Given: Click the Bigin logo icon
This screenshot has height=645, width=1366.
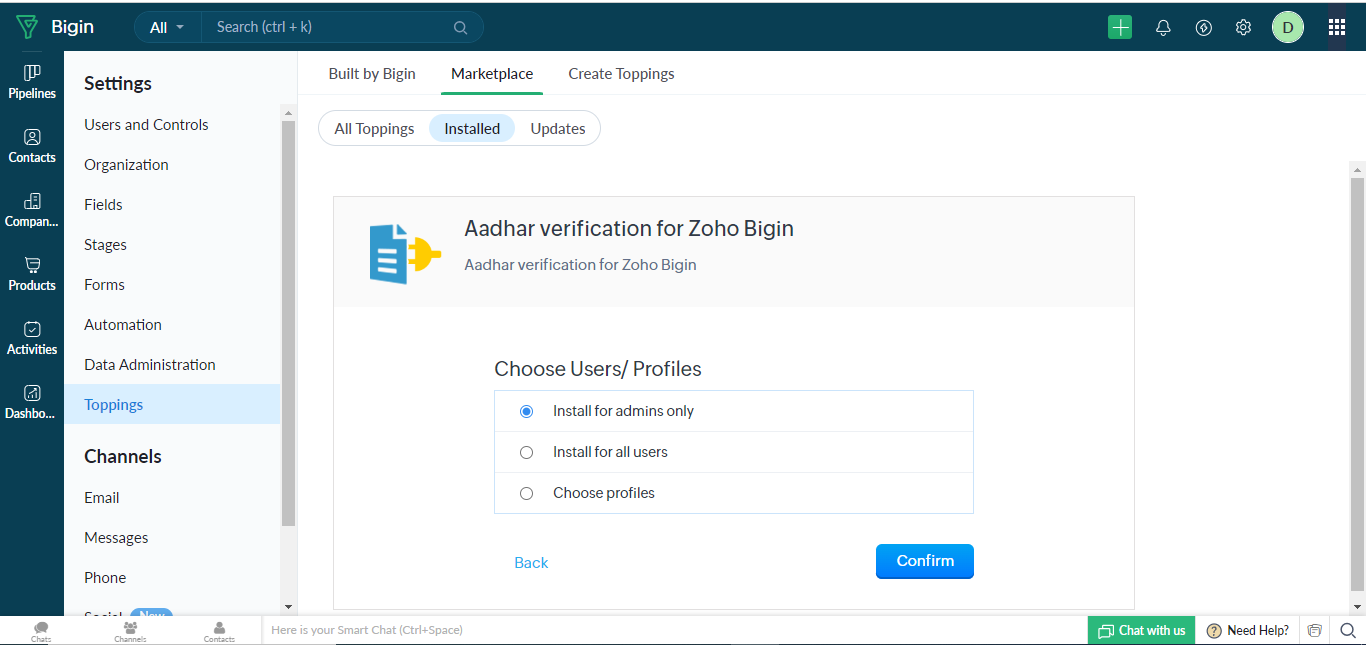Looking at the screenshot, I should point(27,27).
